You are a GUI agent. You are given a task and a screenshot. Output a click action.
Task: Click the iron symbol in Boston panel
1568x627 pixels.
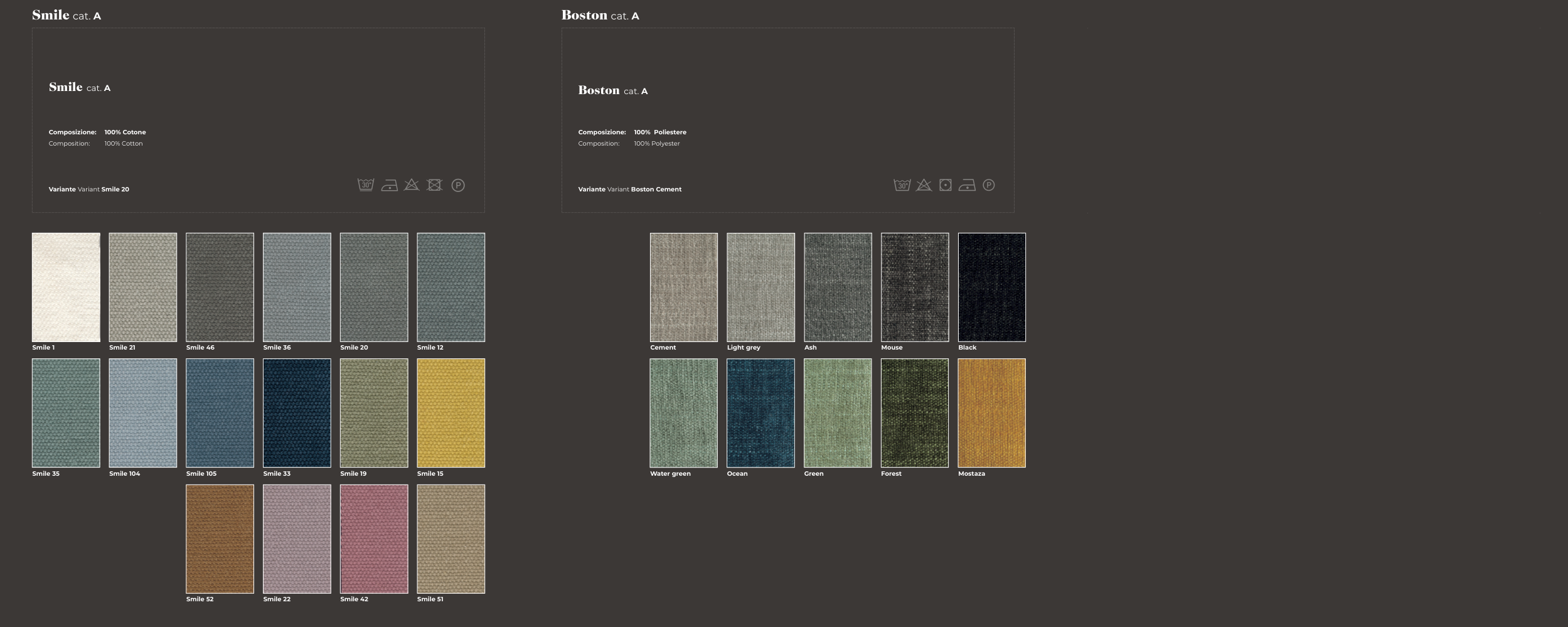pyautogui.click(x=967, y=186)
